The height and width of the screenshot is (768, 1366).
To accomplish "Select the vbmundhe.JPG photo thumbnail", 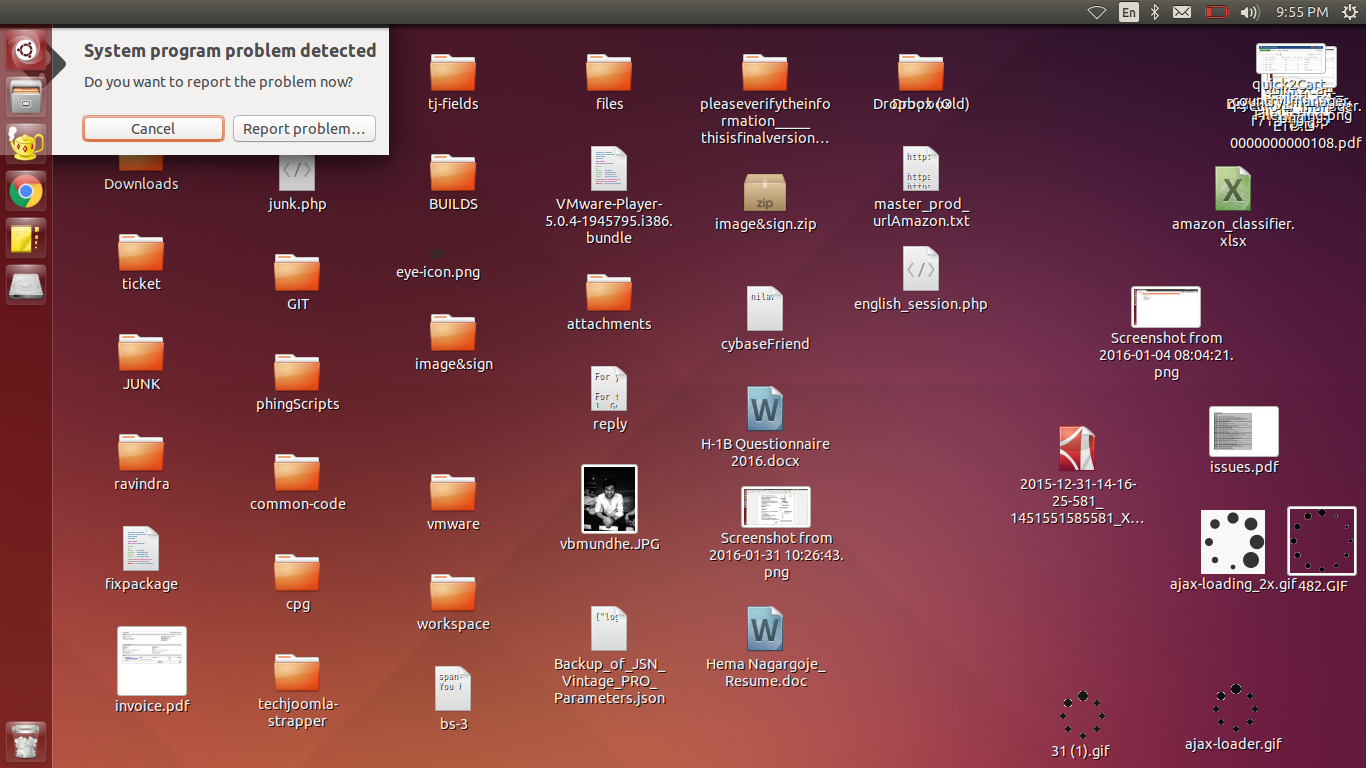I will [x=609, y=499].
